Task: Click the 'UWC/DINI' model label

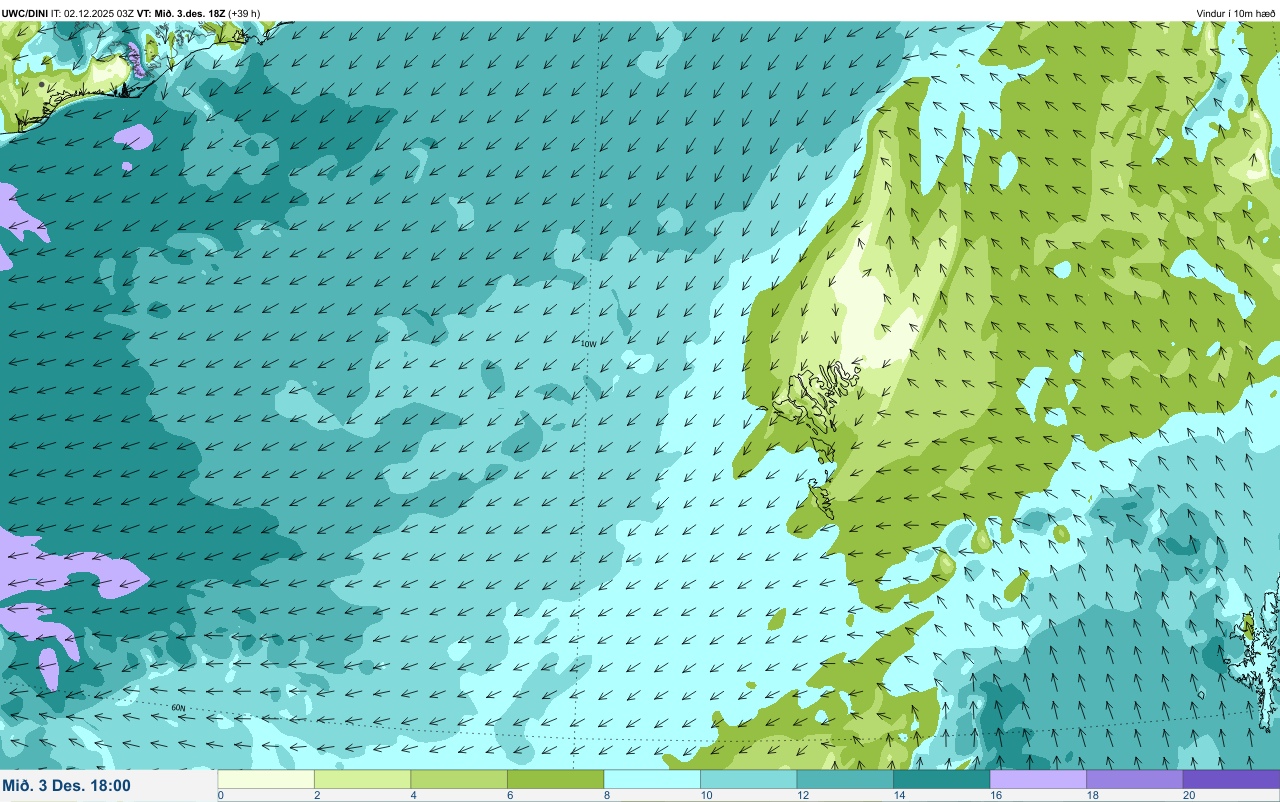Action: click(x=25, y=14)
